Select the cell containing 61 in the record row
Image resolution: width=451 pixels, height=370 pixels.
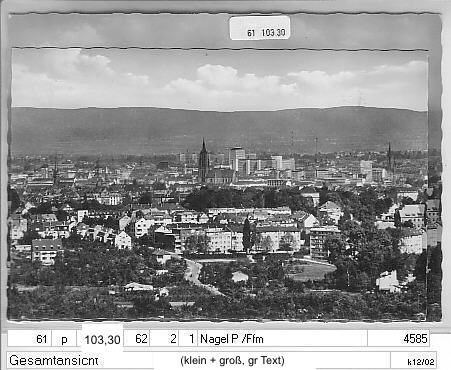coord(30,339)
